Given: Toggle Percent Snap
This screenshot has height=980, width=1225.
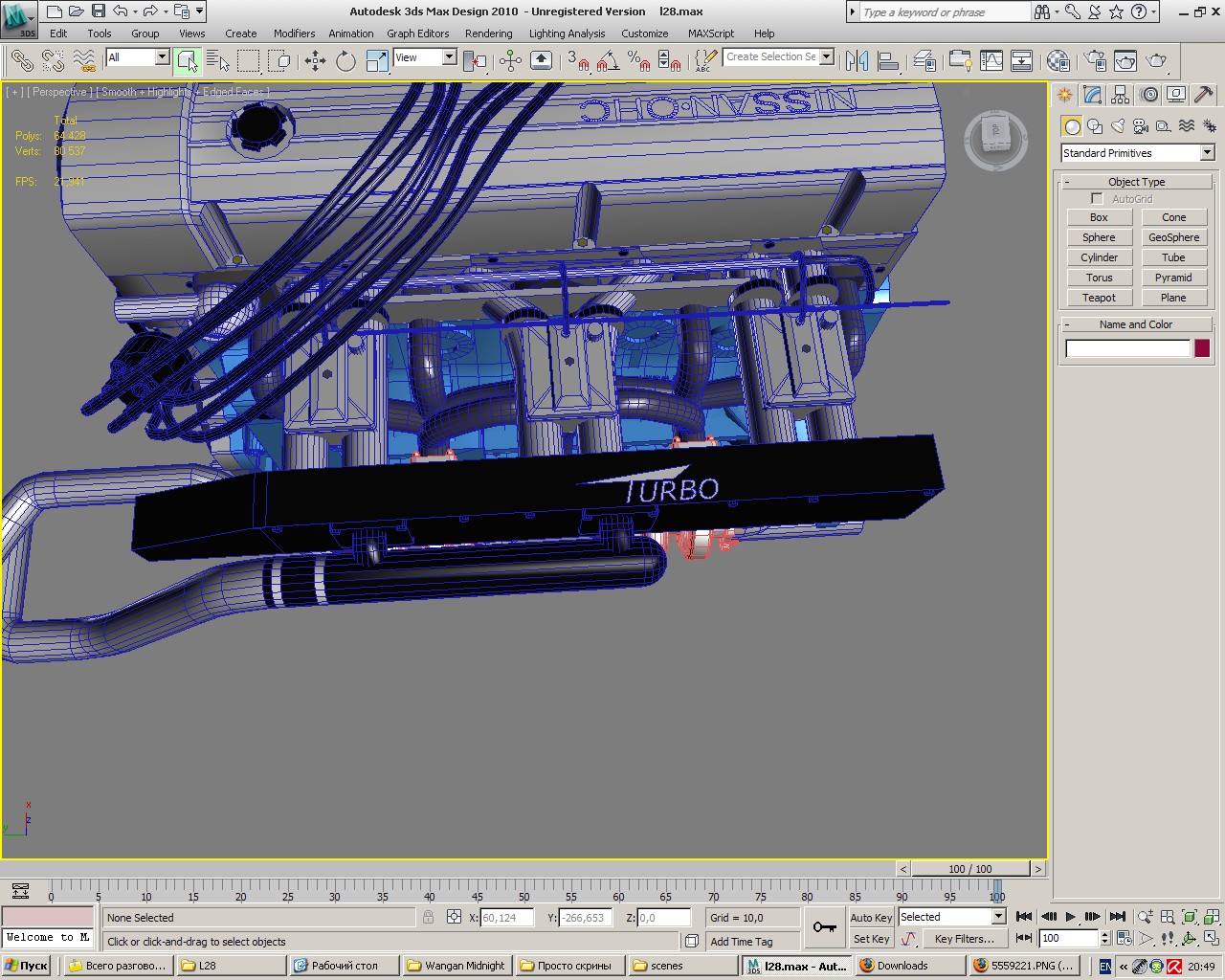Looking at the screenshot, I should click(x=638, y=61).
